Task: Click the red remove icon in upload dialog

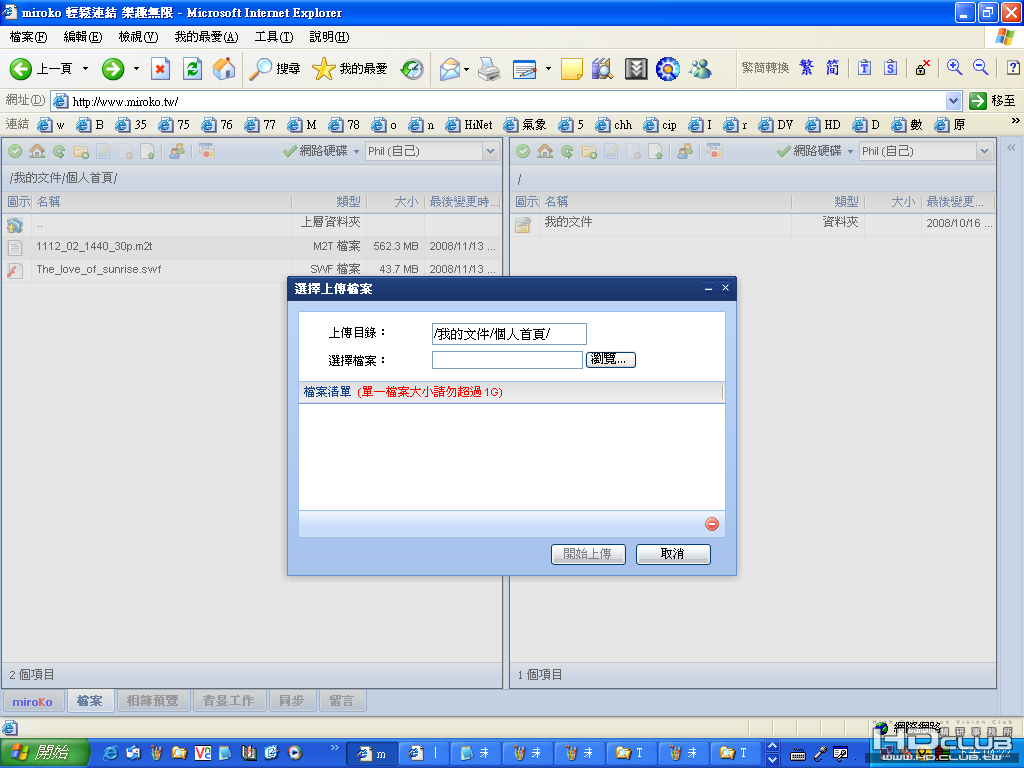Action: tap(712, 524)
